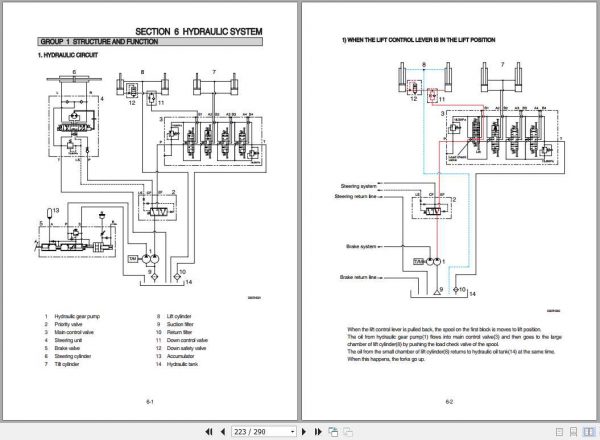
Task: Click legend entry Main control valve
Action: click(x=74, y=332)
